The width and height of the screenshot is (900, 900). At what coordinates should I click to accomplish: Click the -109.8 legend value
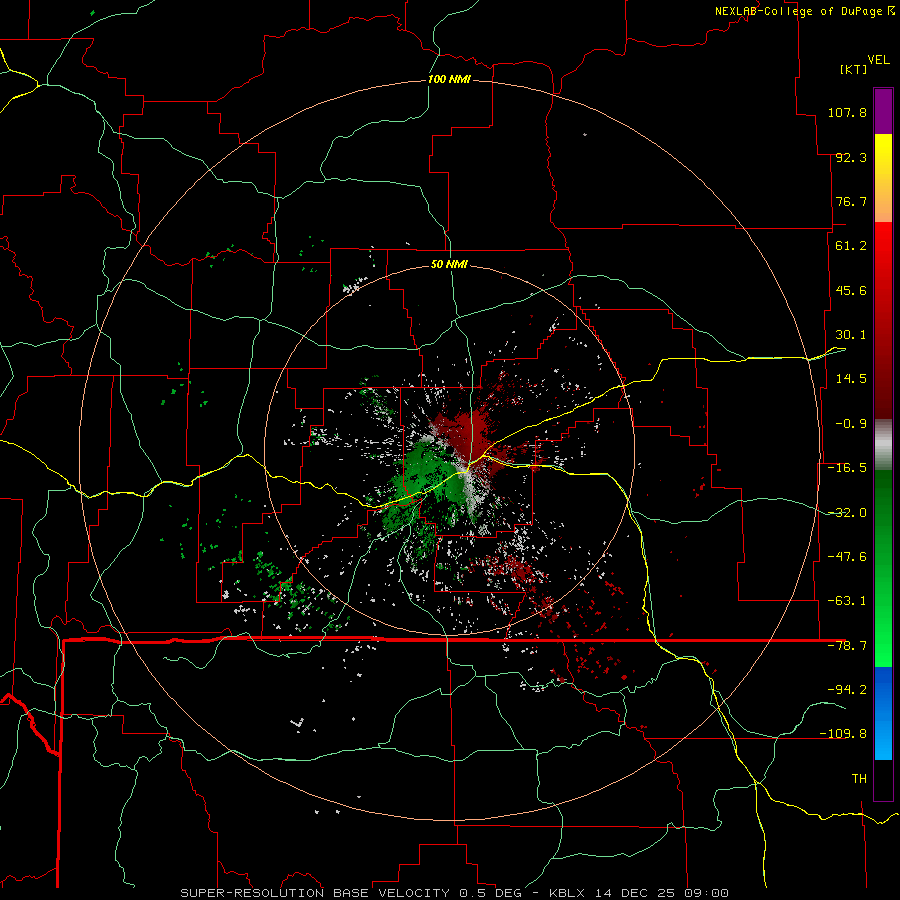point(843,734)
